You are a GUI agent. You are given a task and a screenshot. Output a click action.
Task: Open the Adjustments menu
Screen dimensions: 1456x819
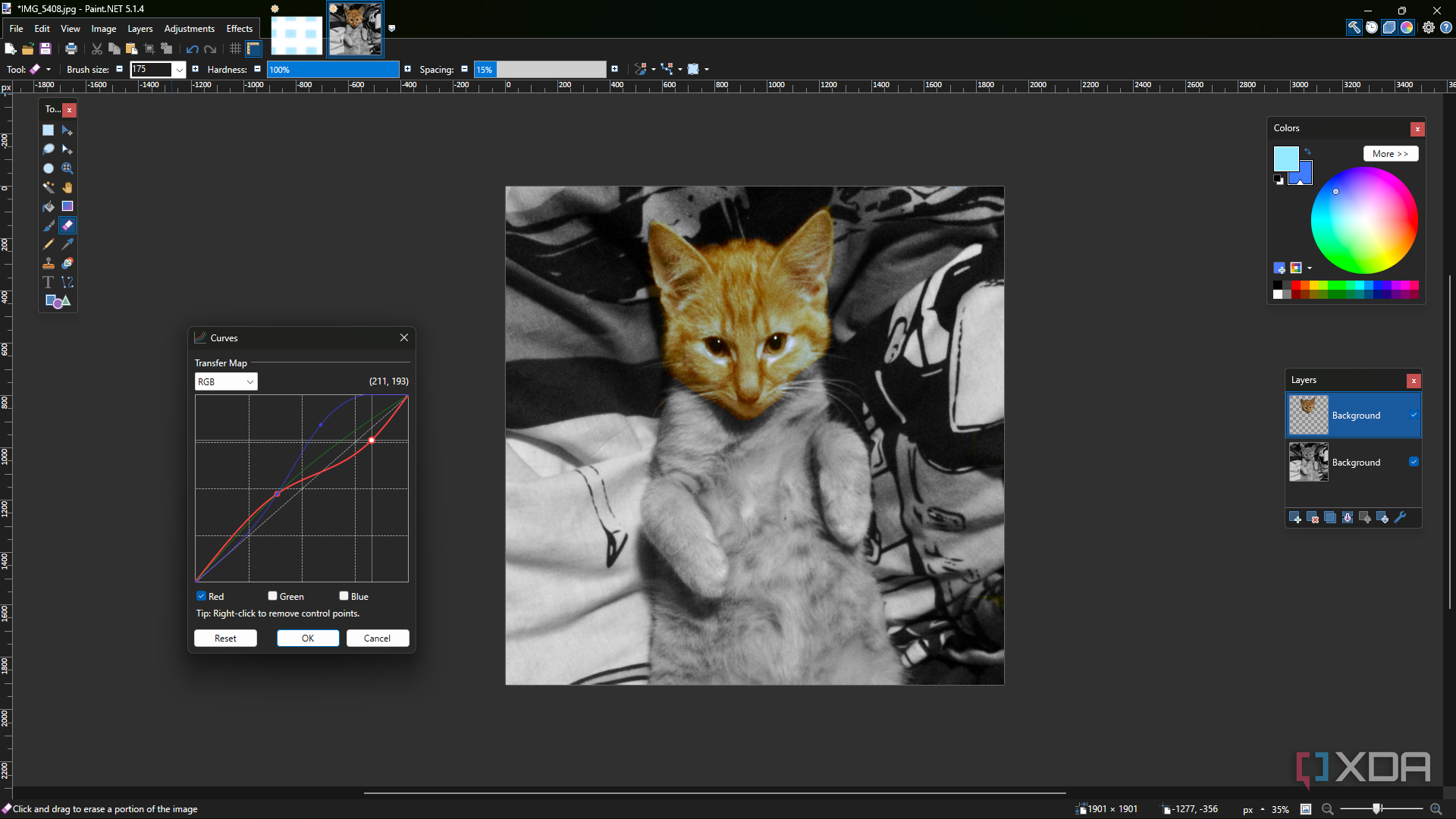pos(190,28)
